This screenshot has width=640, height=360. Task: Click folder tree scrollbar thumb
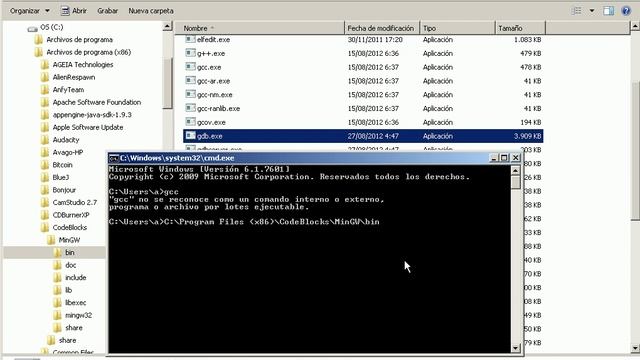[167, 82]
